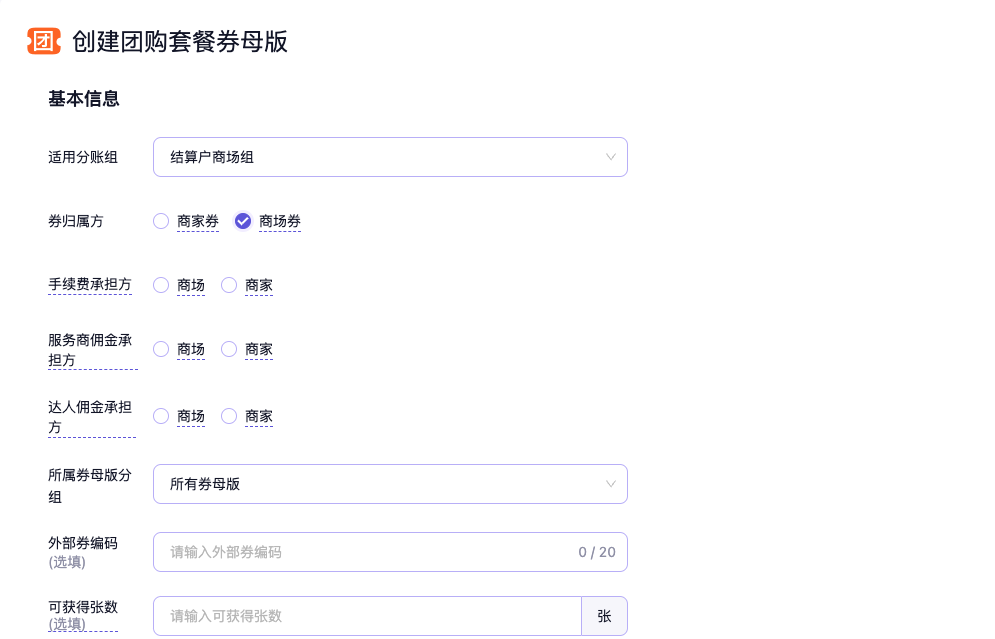Choose 商场 for 手续费承担方
This screenshot has height=639, width=995.
[161, 285]
